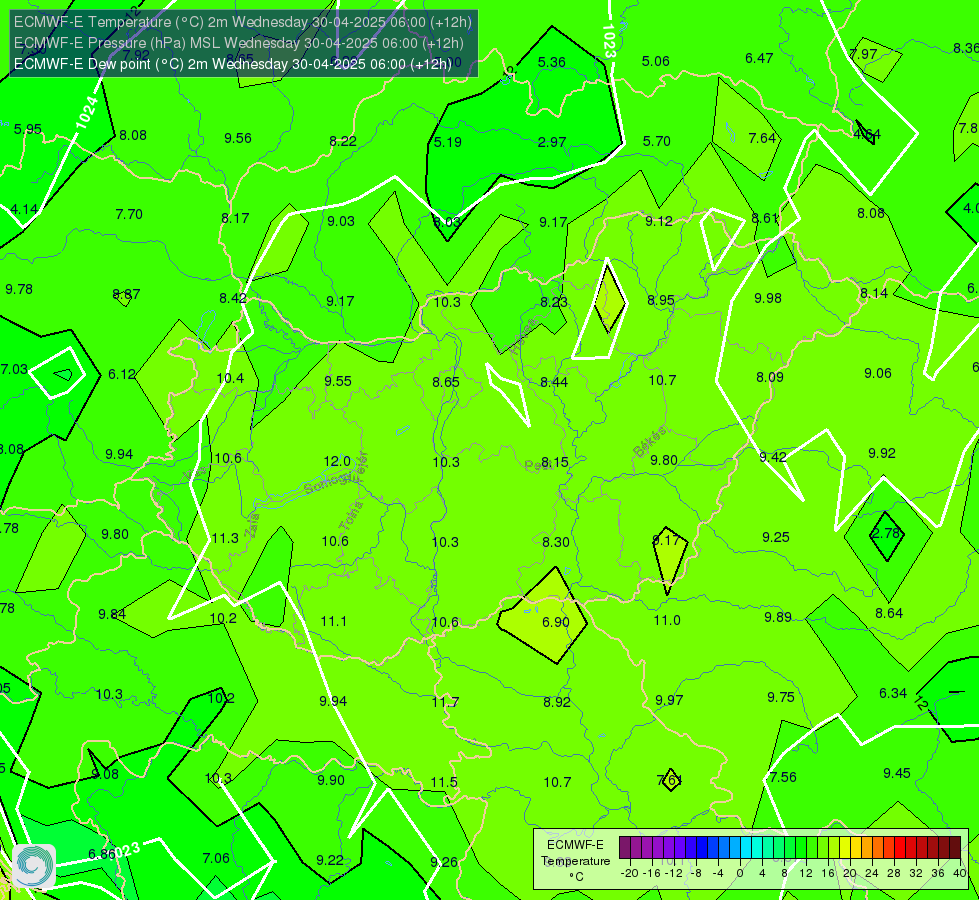Click the legend title 'ECMWF-E Temperature °C'
The height and width of the screenshot is (900, 979).
(575, 861)
